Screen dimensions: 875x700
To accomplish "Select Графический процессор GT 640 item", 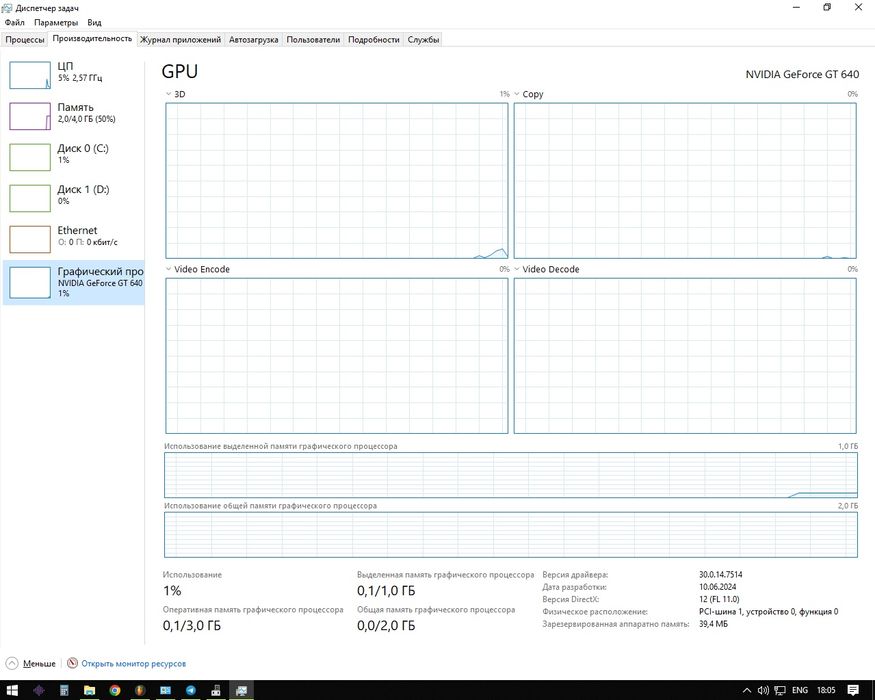I will pos(74,282).
